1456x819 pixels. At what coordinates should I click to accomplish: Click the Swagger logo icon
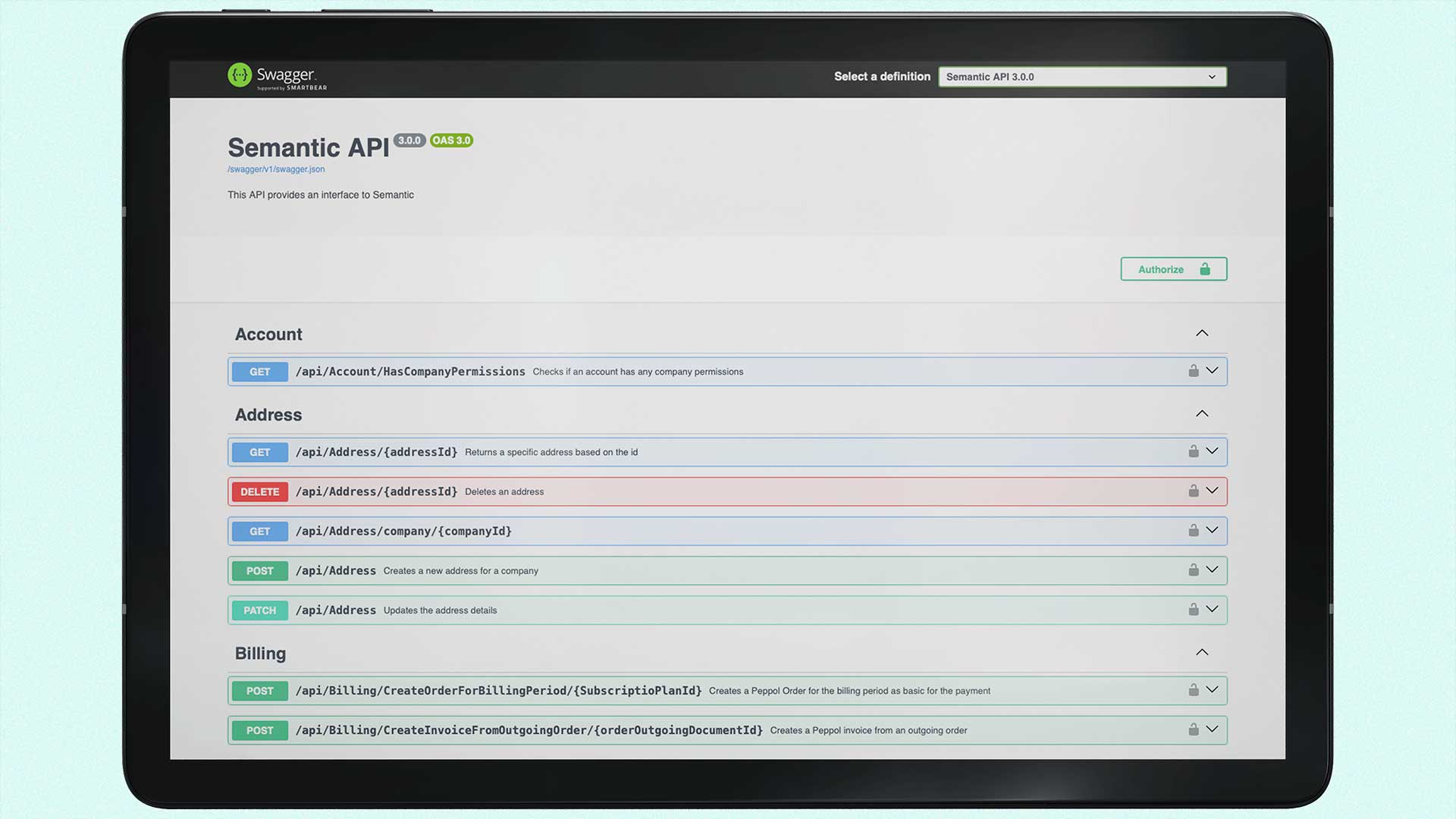240,75
